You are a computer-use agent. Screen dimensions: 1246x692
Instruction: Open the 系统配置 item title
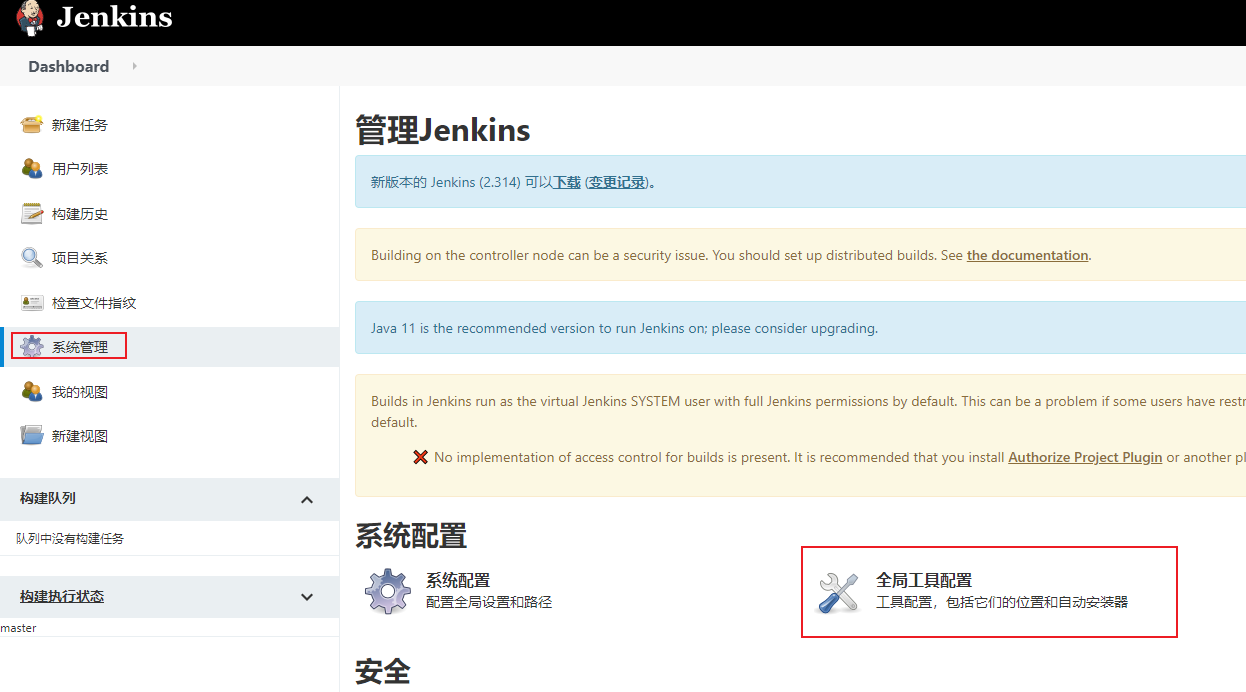[x=458, y=580]
